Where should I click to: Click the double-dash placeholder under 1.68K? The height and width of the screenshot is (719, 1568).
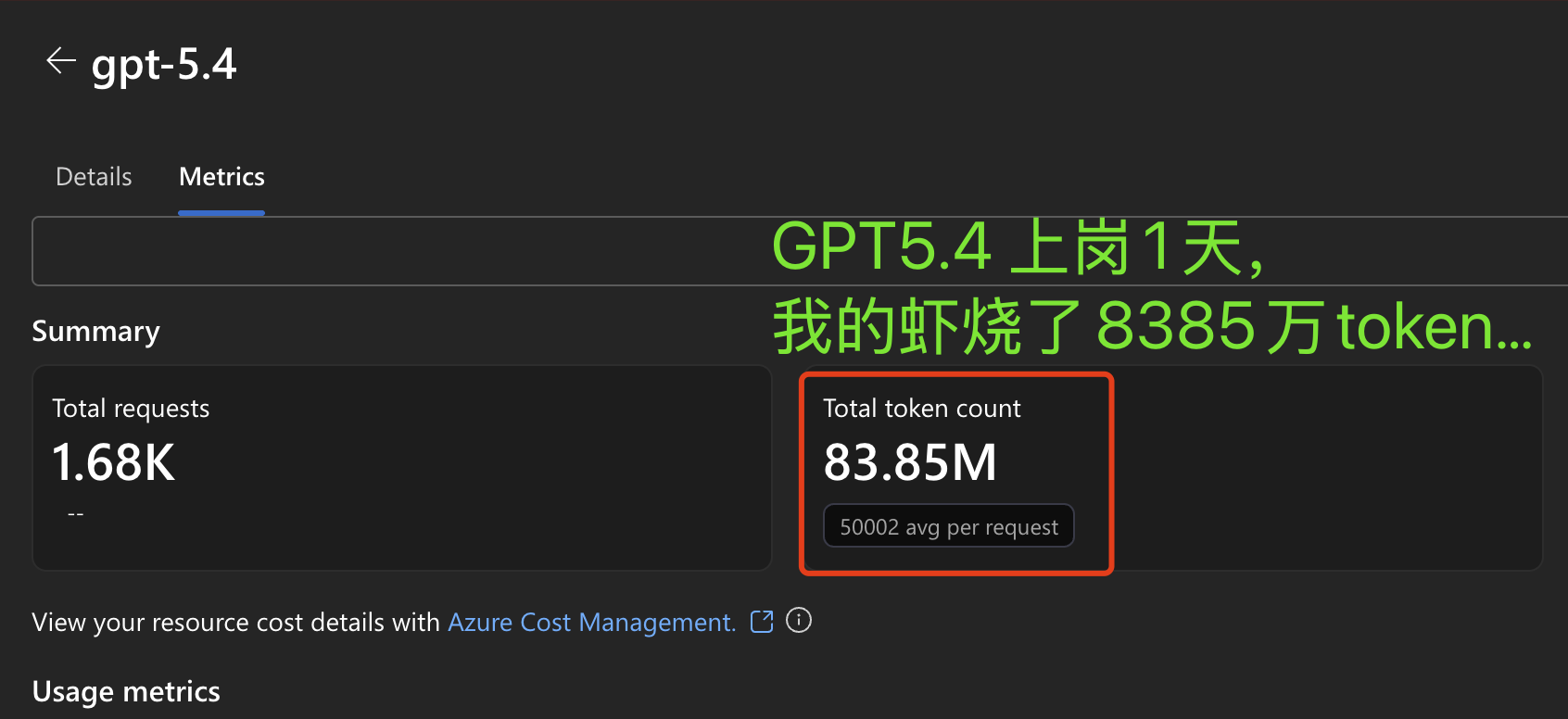pyautogui.click(x=76, y=513)
